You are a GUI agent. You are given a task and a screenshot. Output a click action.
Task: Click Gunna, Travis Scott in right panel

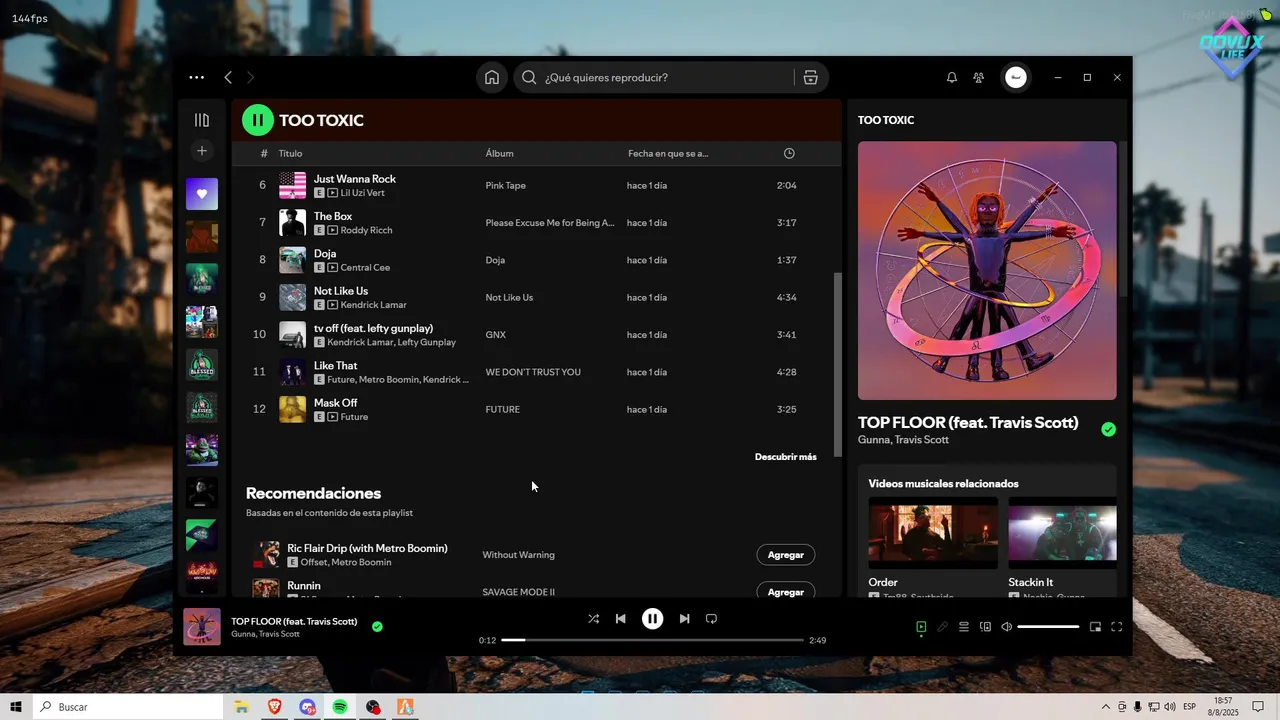click(903, 440)
